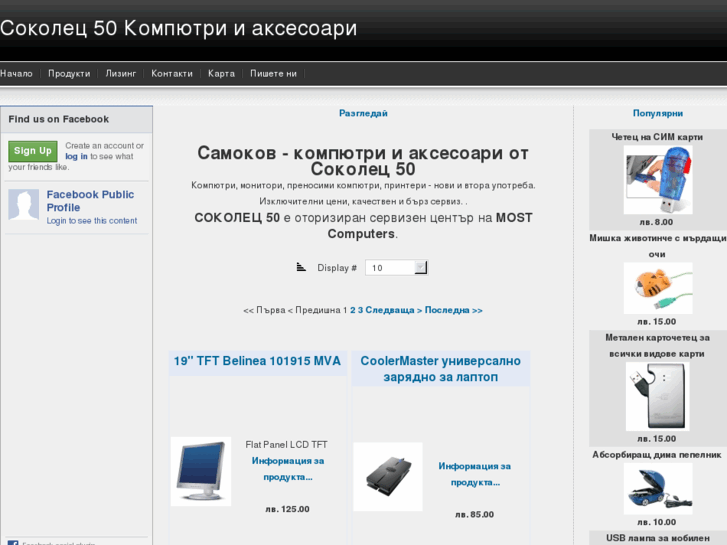The height and width of the screenshot is (545, 727).
Task: Click the blue car ashtray thumbnail
Action: [x=658, y=488]
